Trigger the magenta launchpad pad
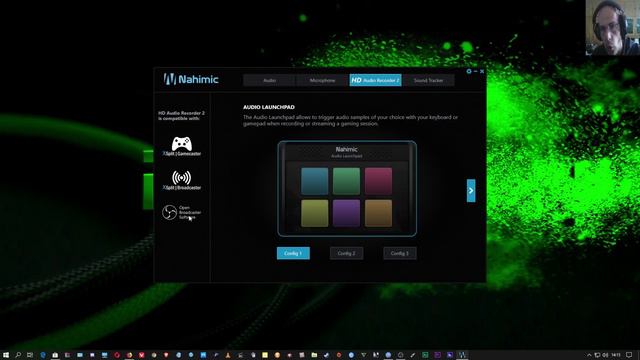Screen dimensions: 640x360 378,181
